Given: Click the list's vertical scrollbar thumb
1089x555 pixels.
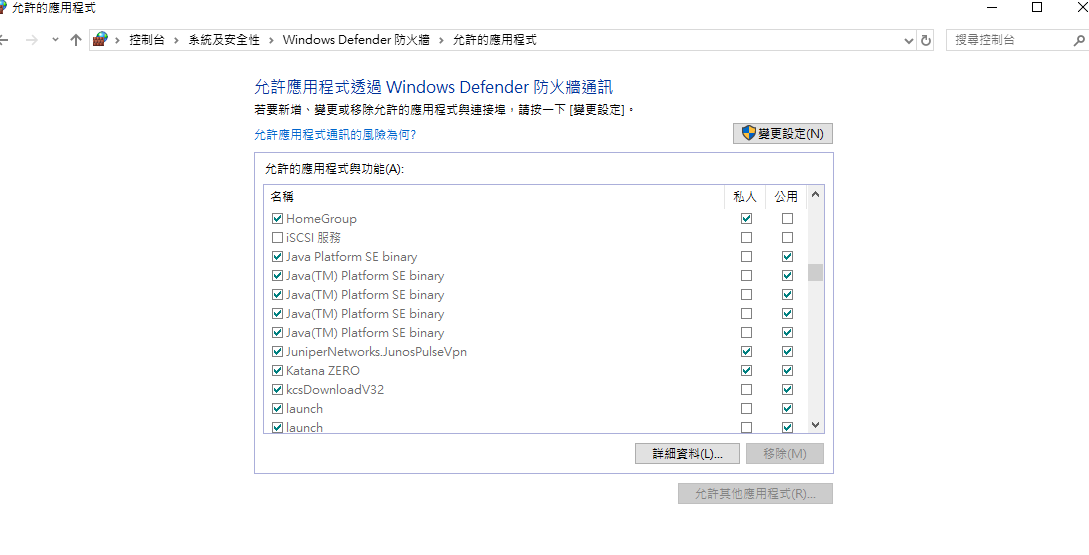Looking at the screenshot, I should (x=815, y=272).
